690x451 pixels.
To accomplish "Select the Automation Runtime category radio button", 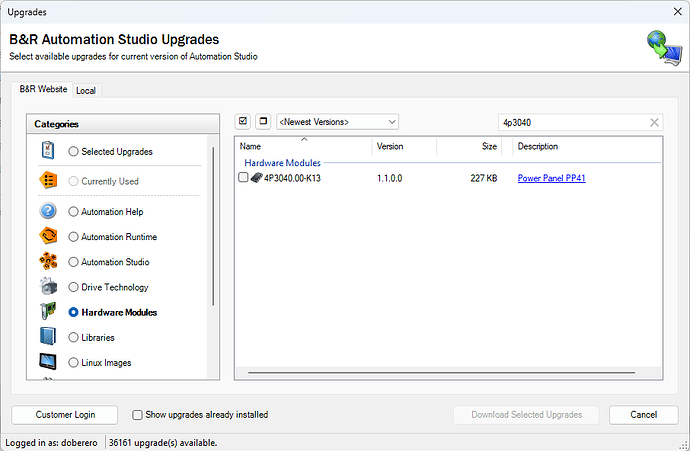I will (x=73, y=237).
